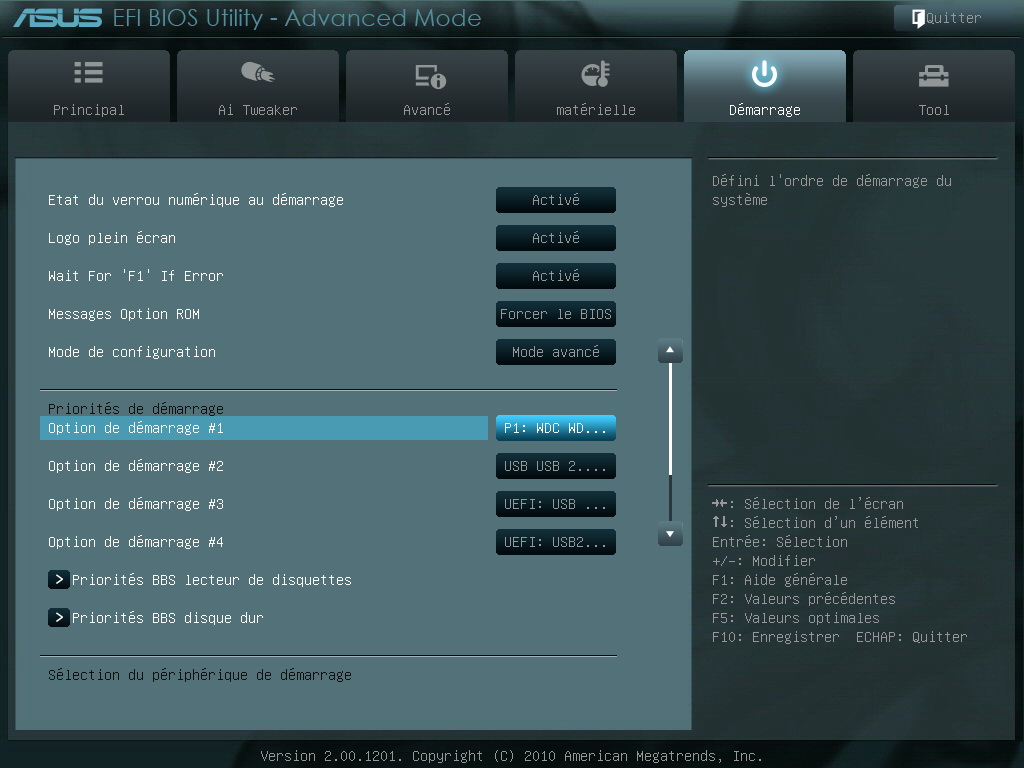This screenshot has width=1024, height=768.
Task: Select Option de démarrage #2 label
Action: (x=135, y=466)
